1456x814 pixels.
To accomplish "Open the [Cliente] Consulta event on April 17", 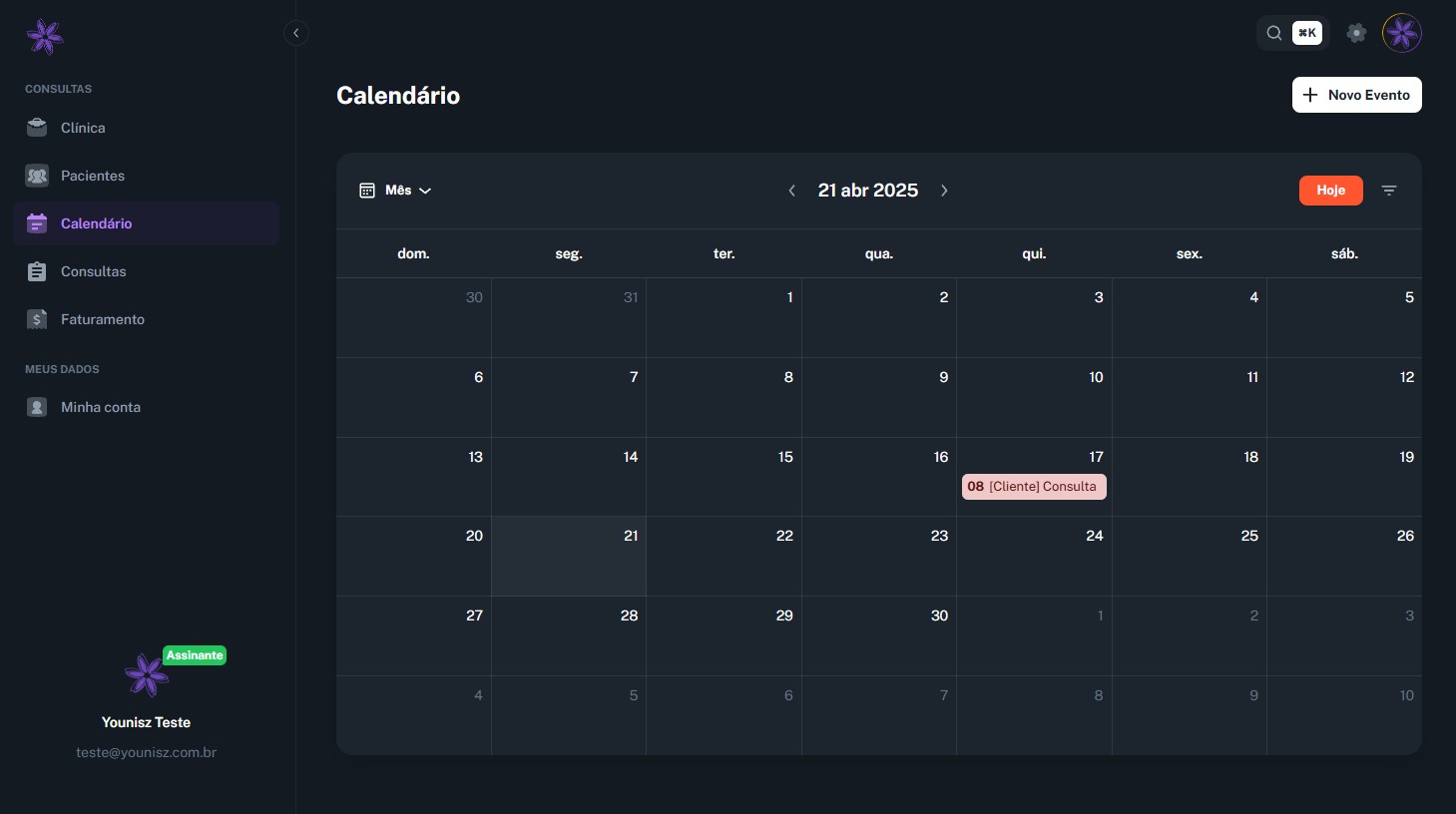I will [x=1034, y=487].
